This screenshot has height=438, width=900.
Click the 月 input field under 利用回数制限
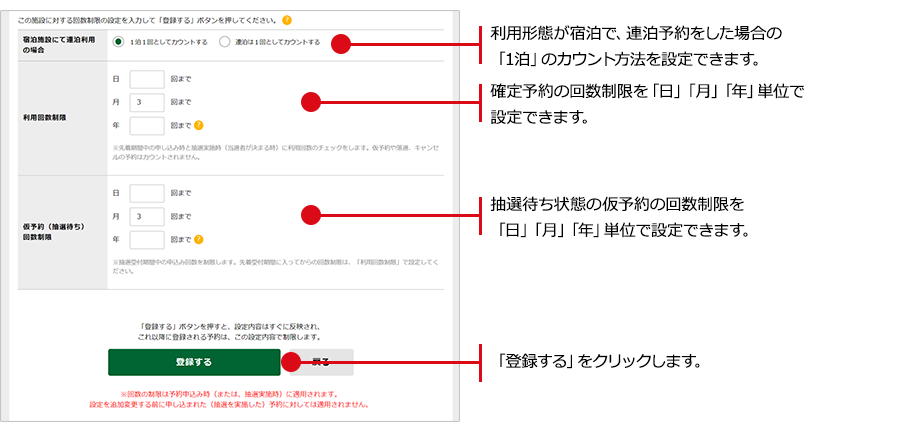coord(146,102)
